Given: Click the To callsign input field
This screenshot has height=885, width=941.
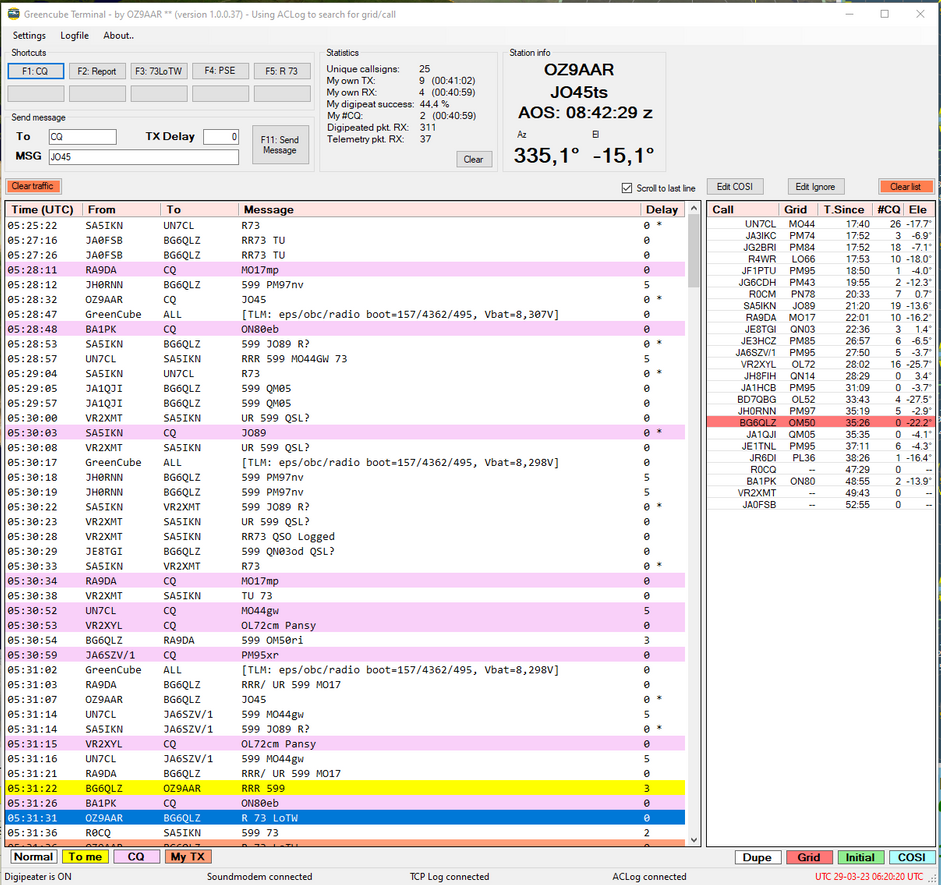Looking at the screenshot, I should [x=83, y=137].
